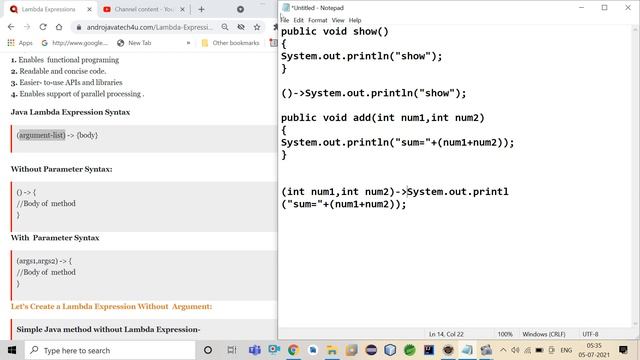Open the google.com bookmark
The image size is (640, 360).
(75, 43)
